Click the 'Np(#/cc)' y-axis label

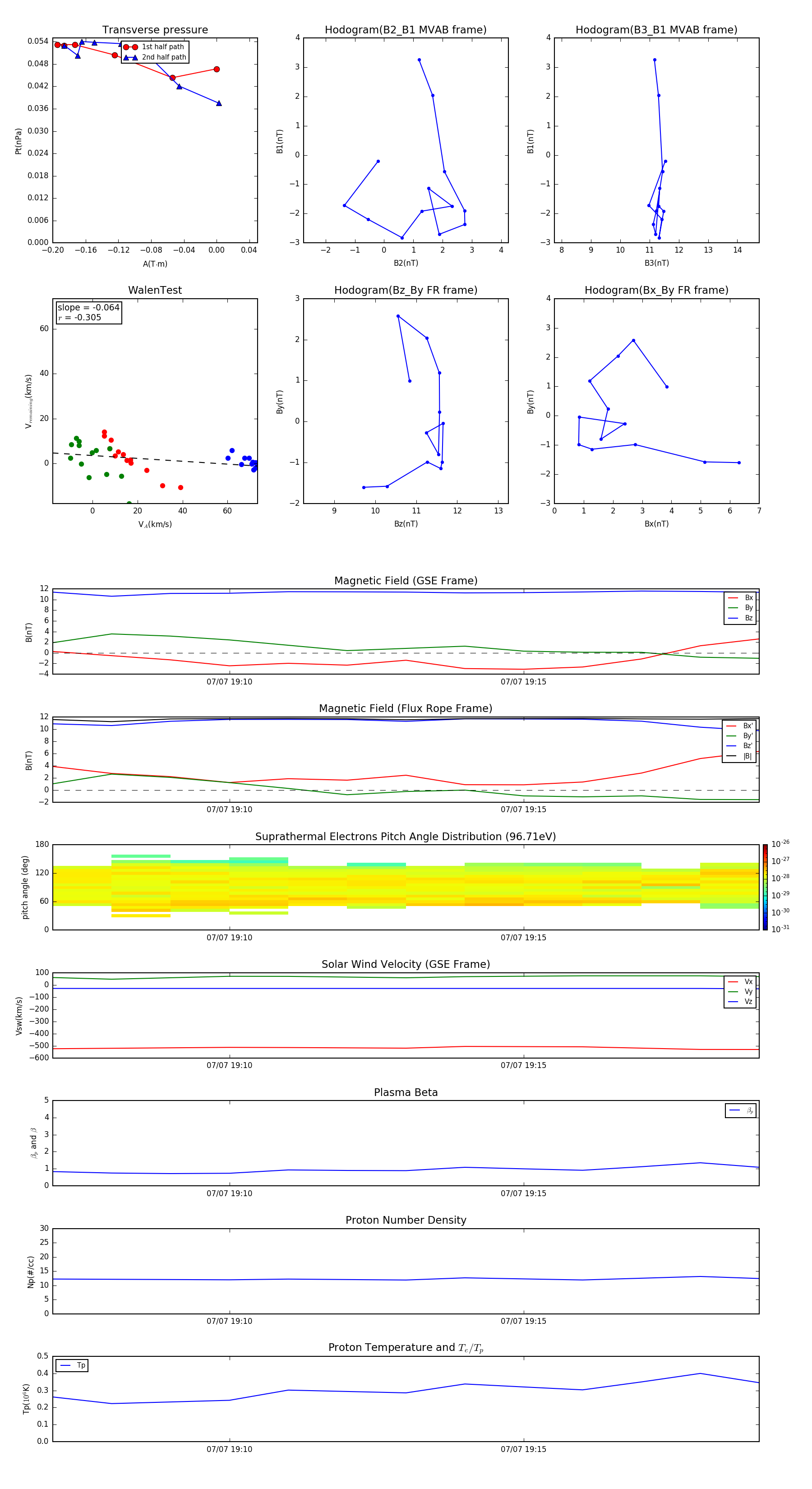click(31, 1272)
